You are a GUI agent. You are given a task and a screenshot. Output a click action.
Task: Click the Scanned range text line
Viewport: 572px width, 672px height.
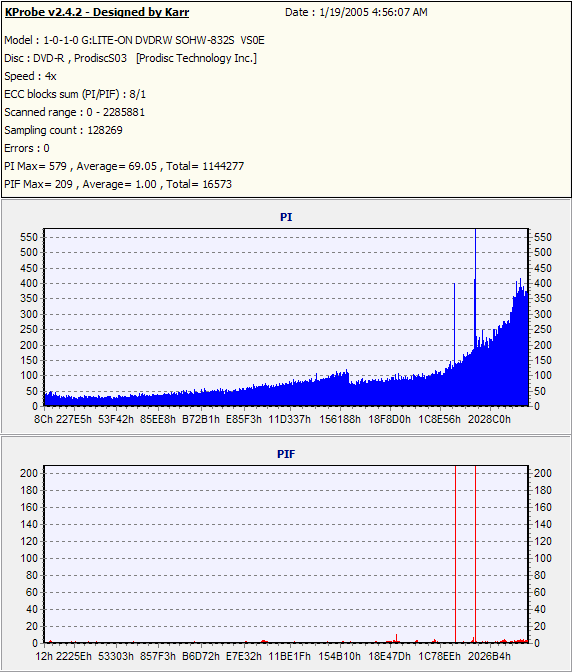coord(75,112)
